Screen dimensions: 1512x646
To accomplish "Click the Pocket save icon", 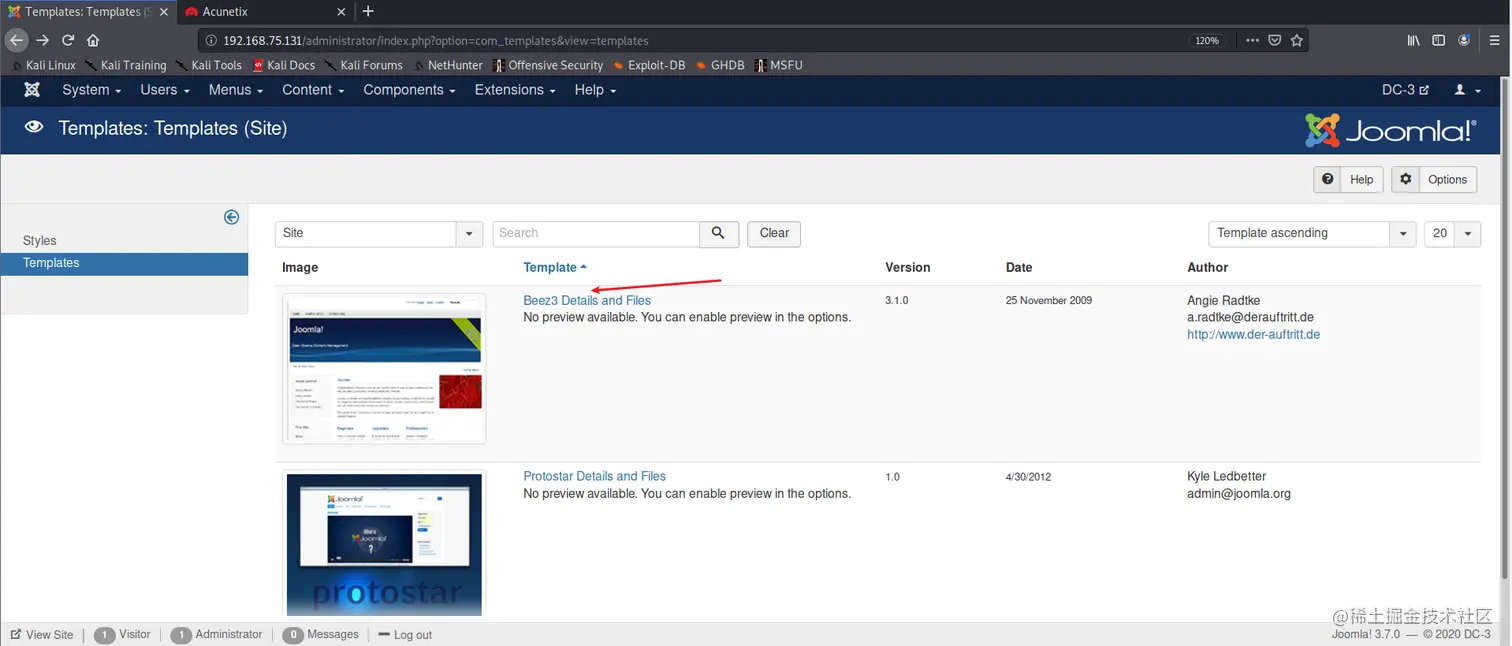I will click(1274, 41).
